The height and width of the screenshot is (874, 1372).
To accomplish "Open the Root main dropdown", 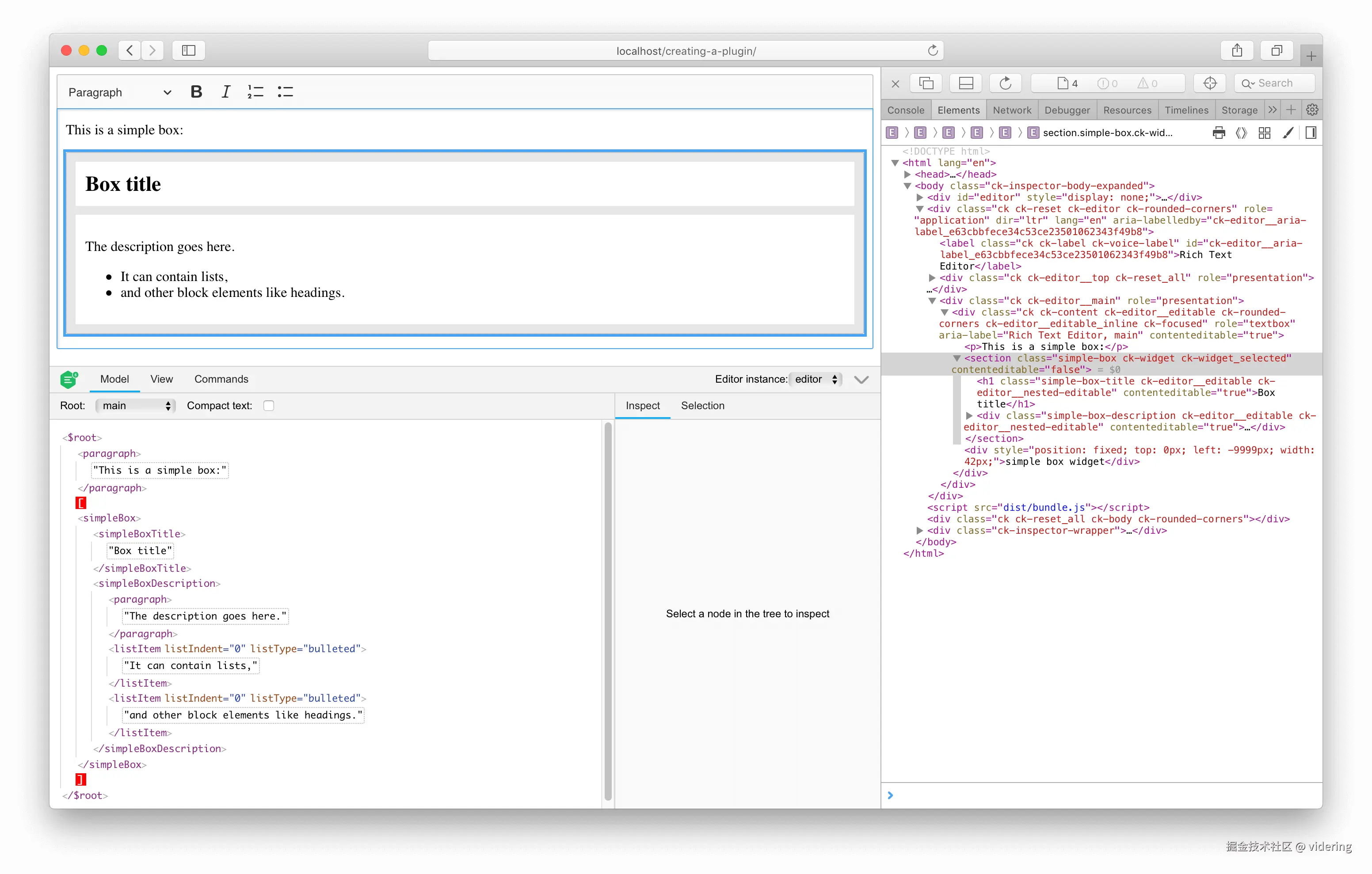I will point(136,406).
